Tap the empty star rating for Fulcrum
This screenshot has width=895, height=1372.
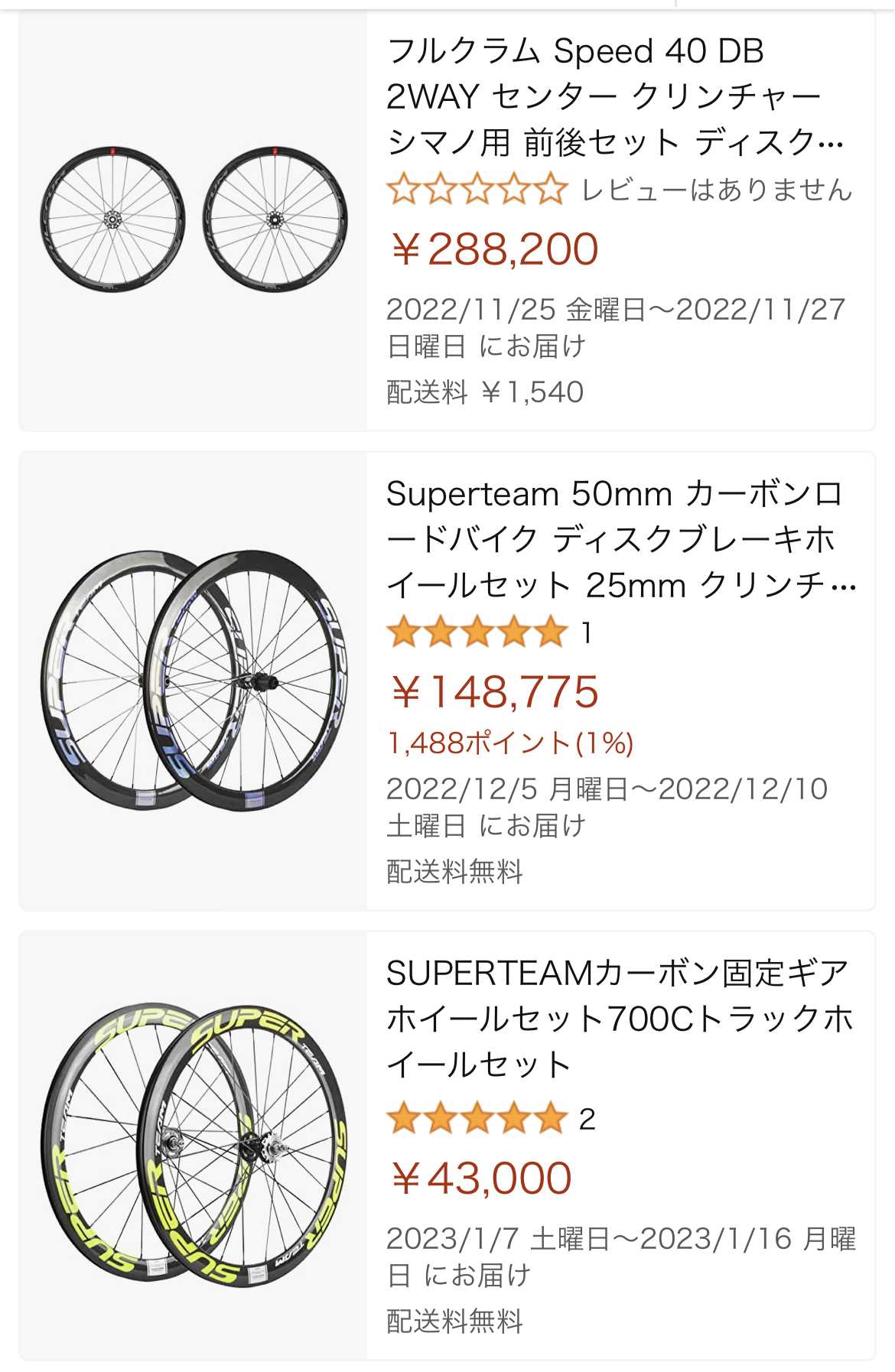pos(477,190)
